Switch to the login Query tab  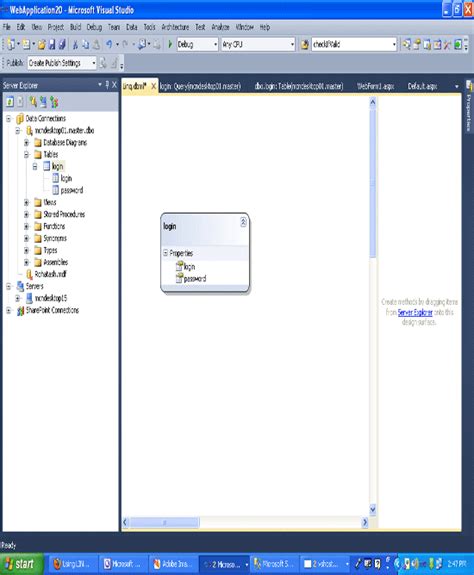point(201,86)
